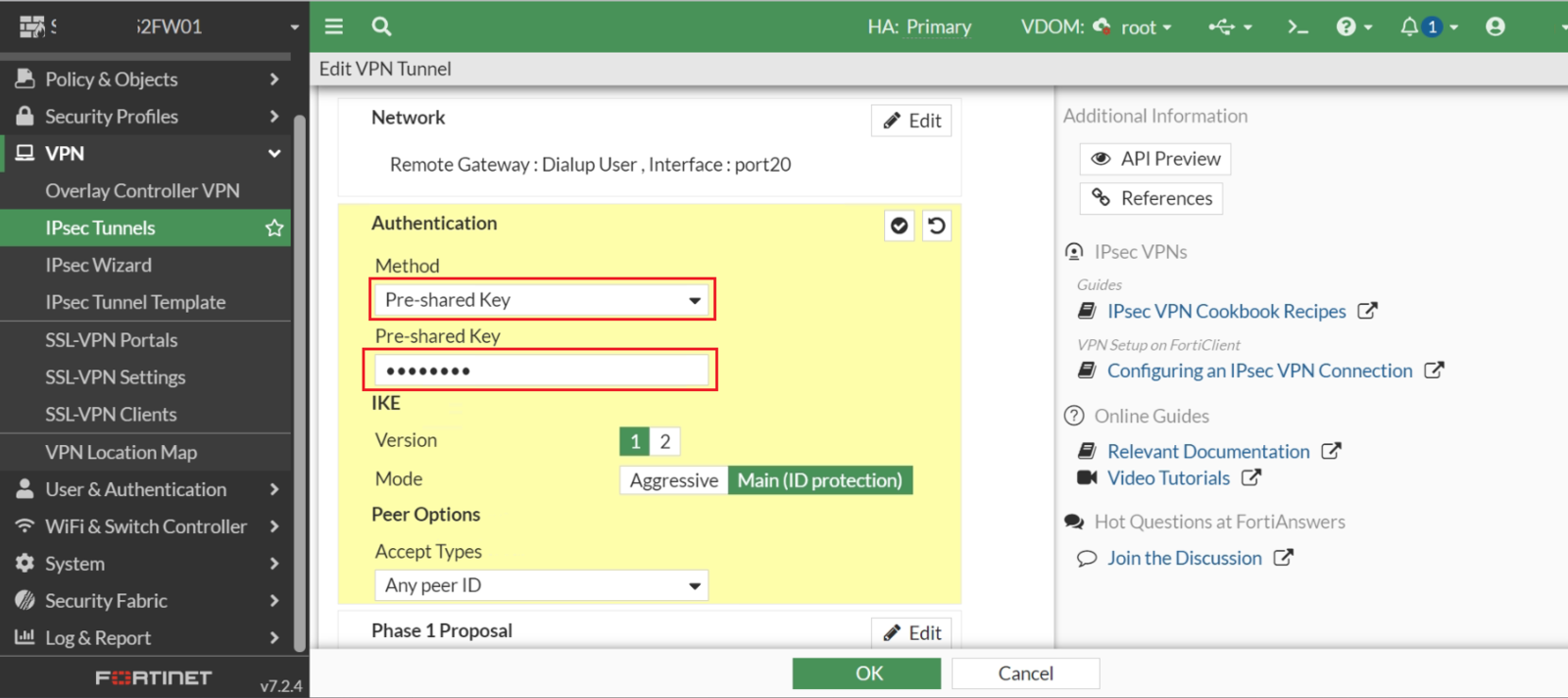Confirm Authentication section with checkmark icon
Screen dimensions: 1568x698
899,226
